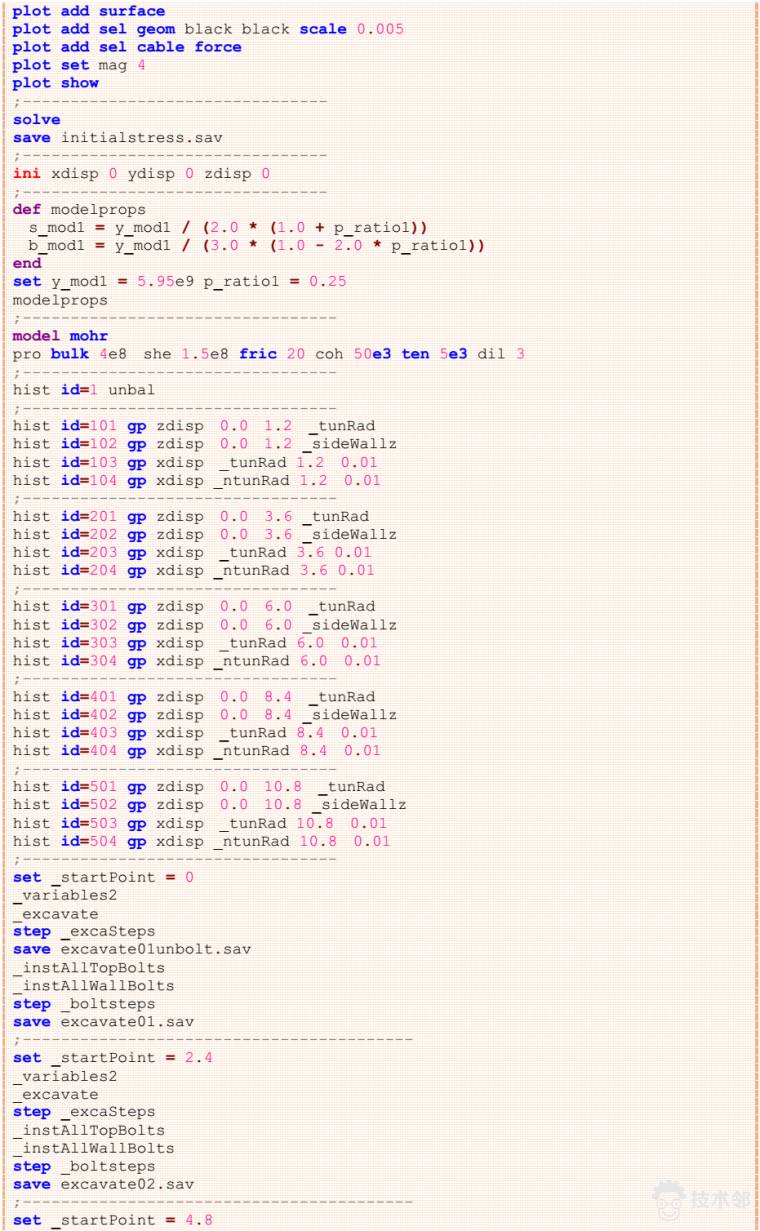The image size is (760, 1231).
Task: Click 'save initialstress.sav' line
Action: click(x=118, y=137)
